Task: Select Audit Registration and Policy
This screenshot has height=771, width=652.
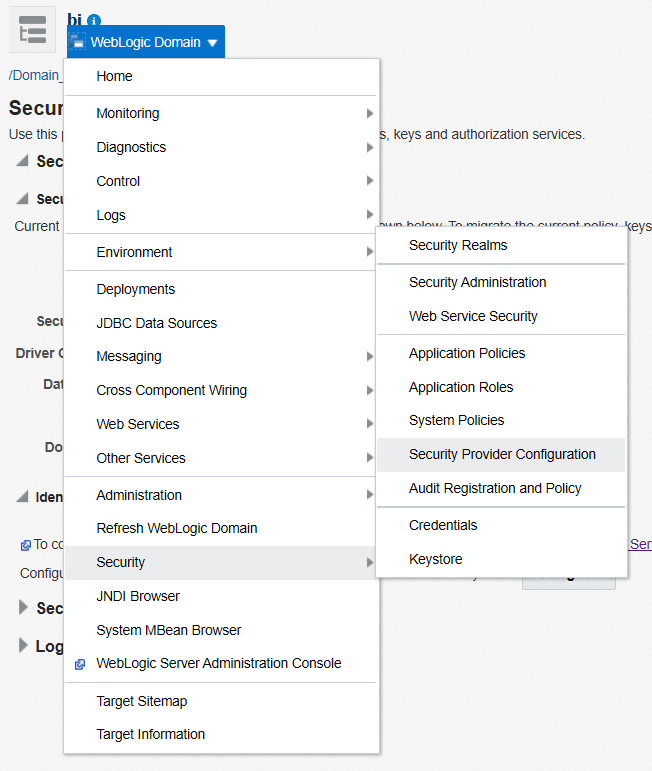Action: pyautogui.click(x=494, y=488)
